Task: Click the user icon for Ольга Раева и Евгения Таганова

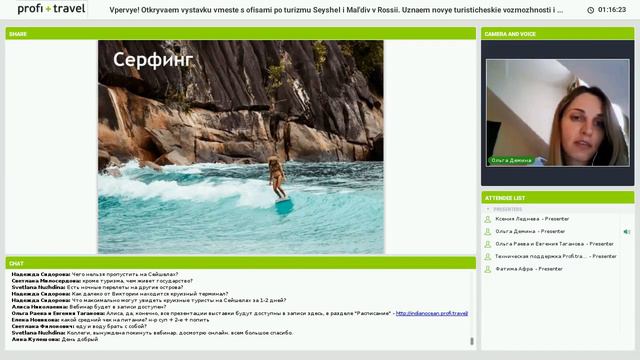Action: pos(487,244)
